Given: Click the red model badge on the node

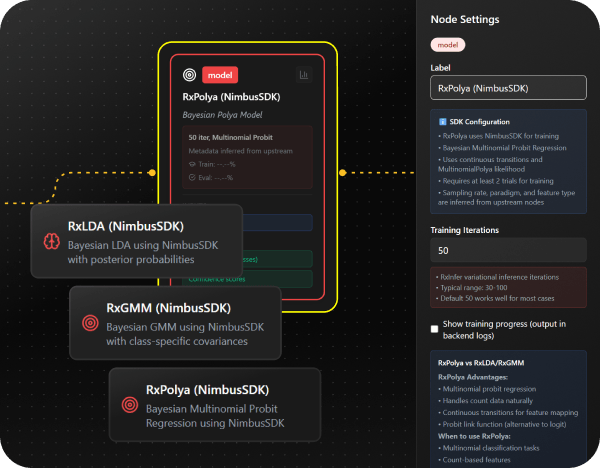Looking at the screenshot, I should coord(219,74).
